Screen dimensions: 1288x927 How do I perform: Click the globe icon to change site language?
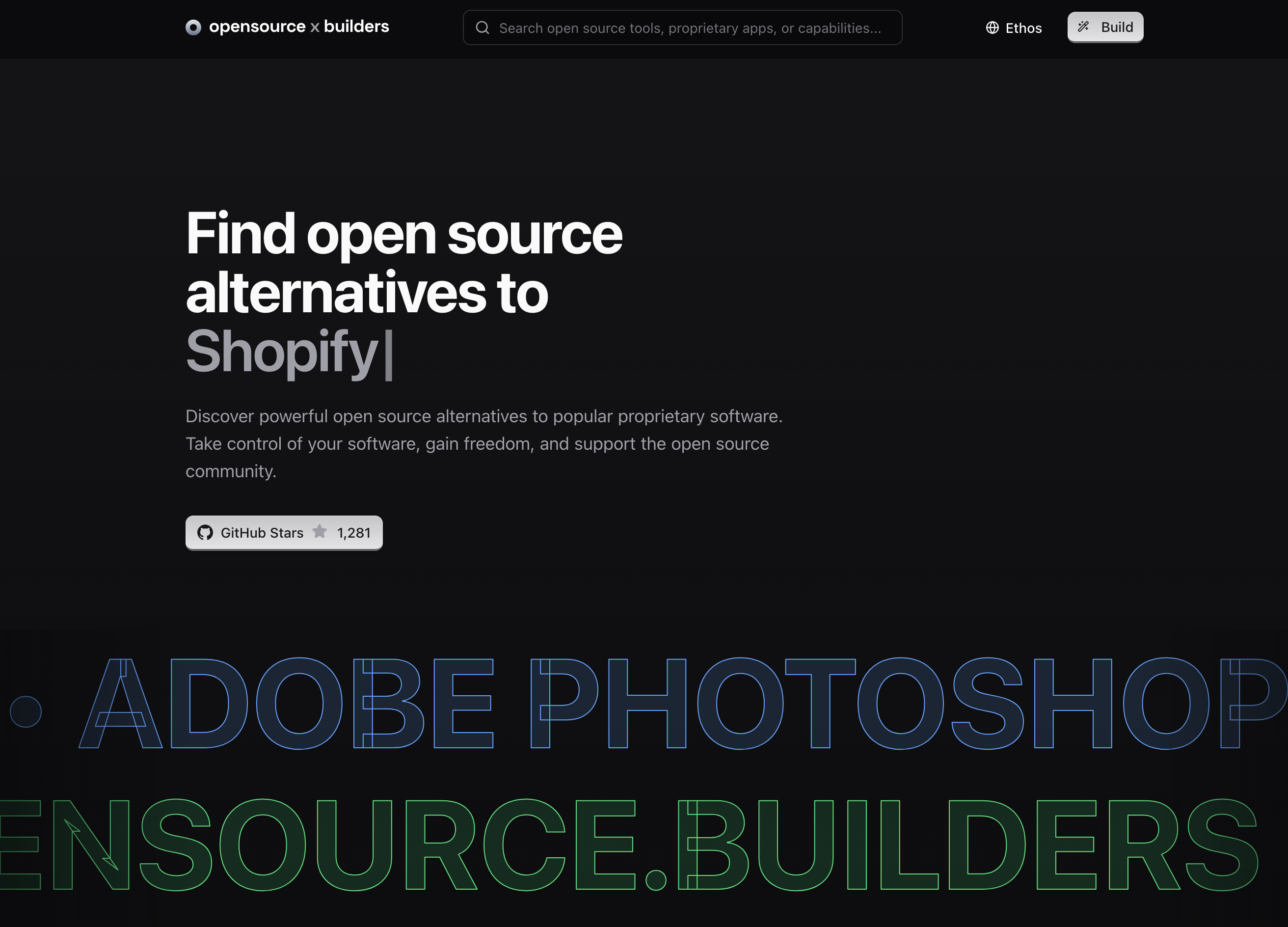[x=992, y=27]
